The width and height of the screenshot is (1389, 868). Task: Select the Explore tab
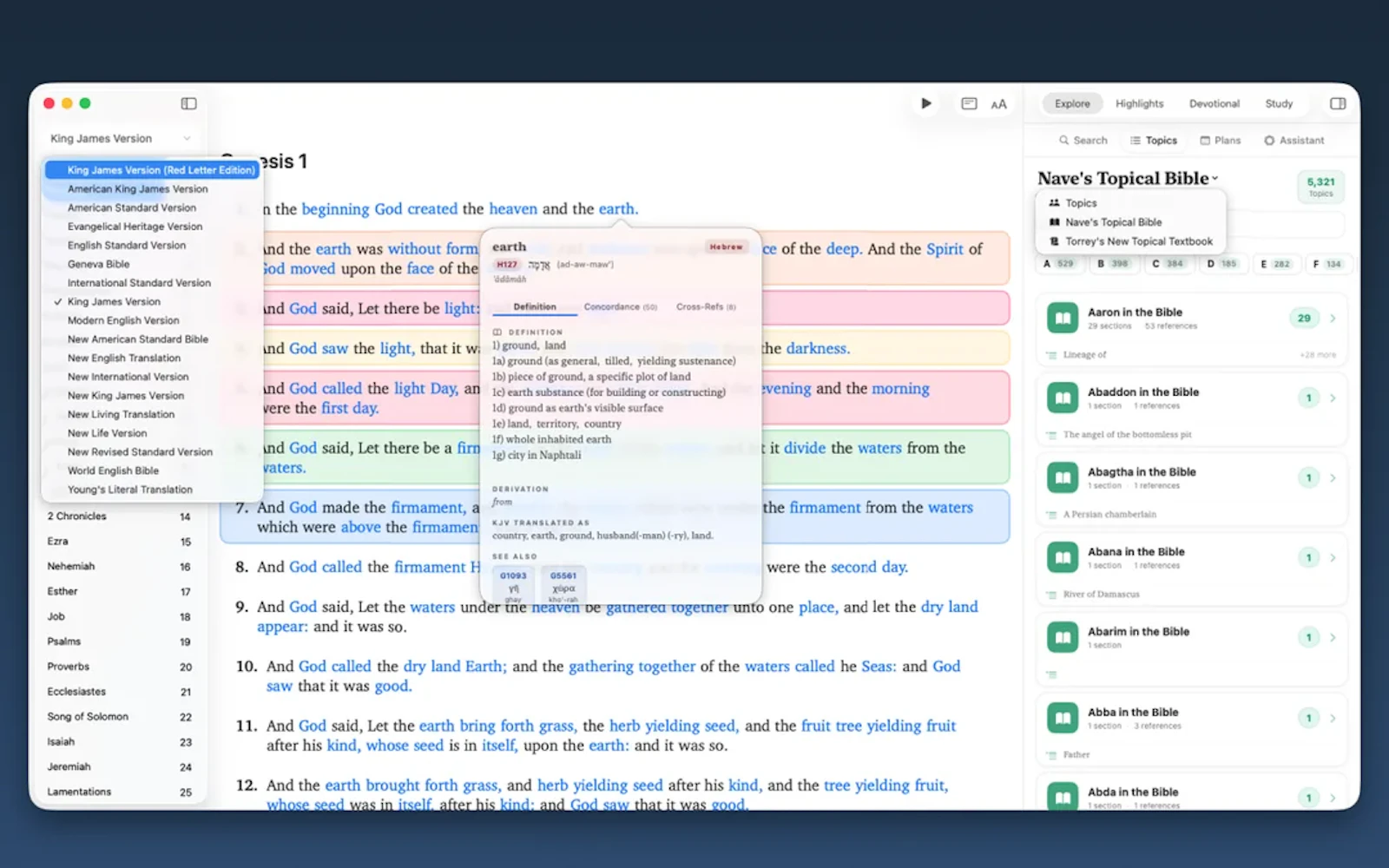click(1072, 103)
